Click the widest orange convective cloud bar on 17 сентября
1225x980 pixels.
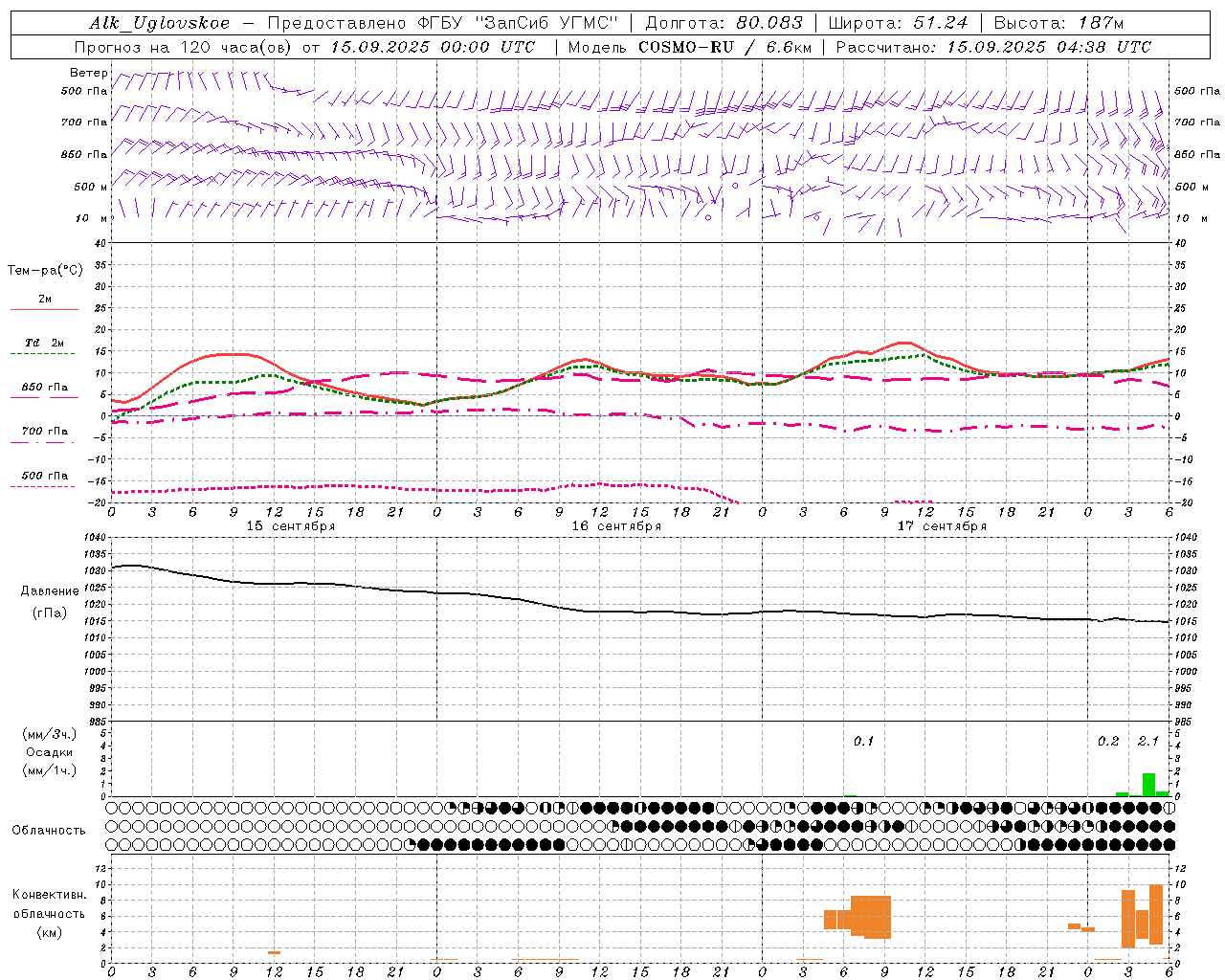(871, 917)
